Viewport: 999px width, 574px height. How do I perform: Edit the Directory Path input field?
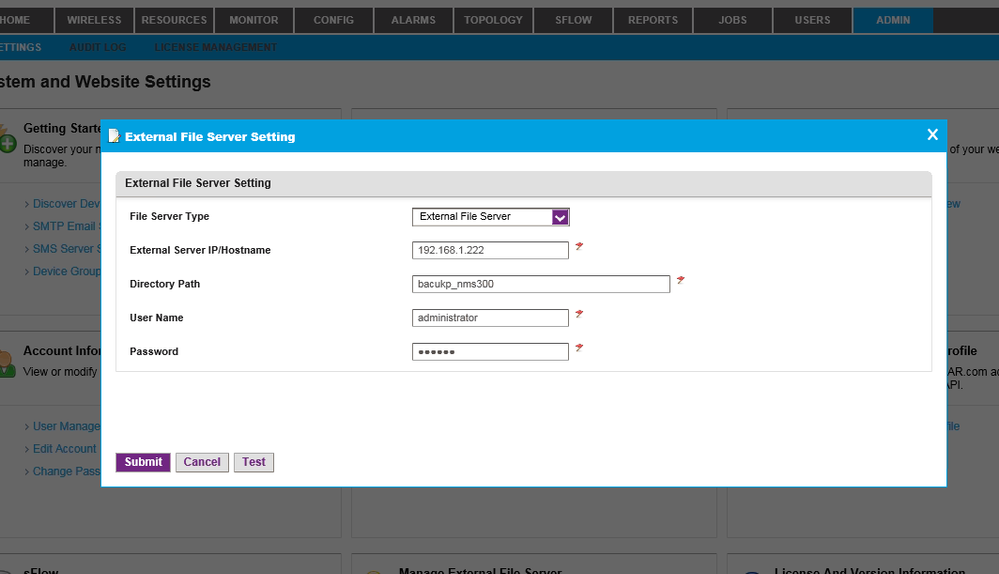(x=540, y=284)
